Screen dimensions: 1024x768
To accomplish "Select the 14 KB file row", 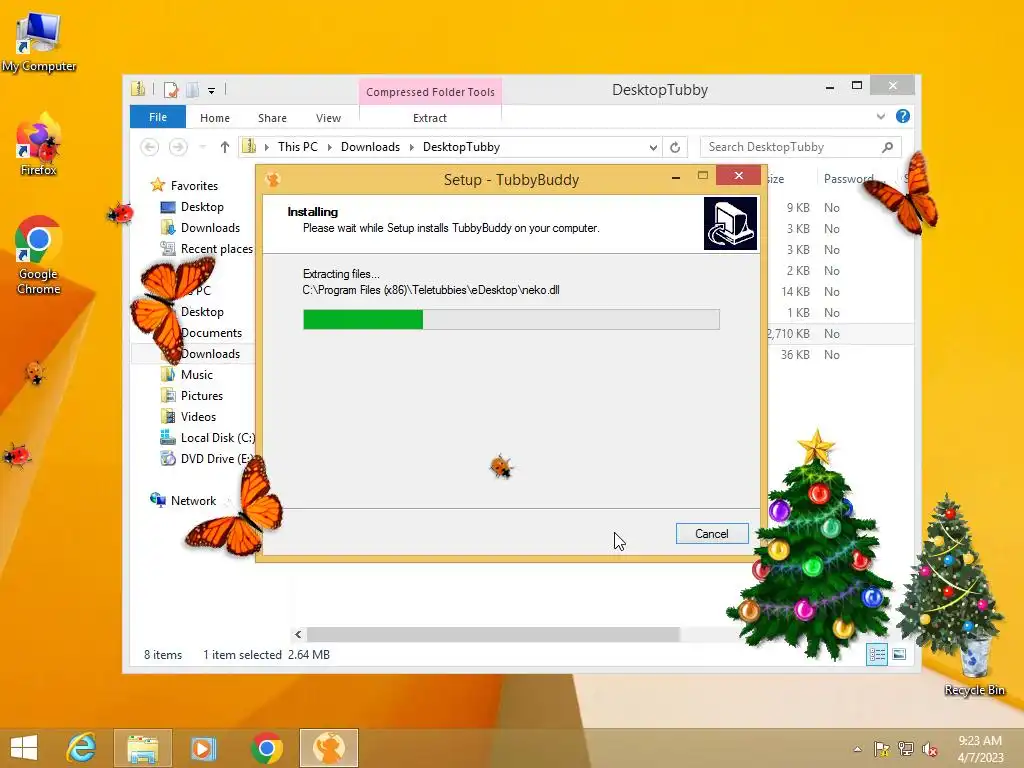I will (x=839, y=291).
